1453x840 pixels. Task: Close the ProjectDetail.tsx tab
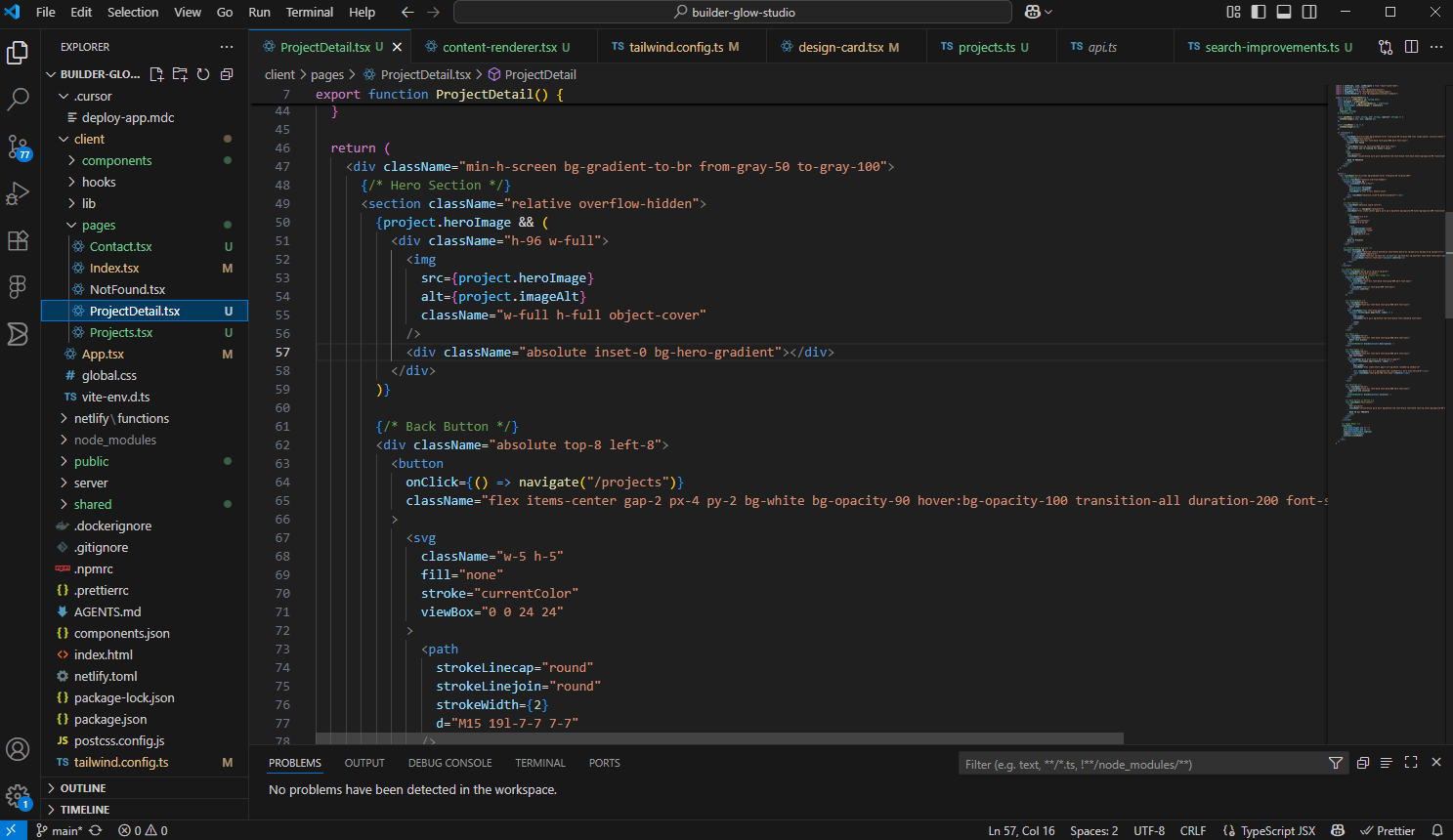tap(397, 47)
